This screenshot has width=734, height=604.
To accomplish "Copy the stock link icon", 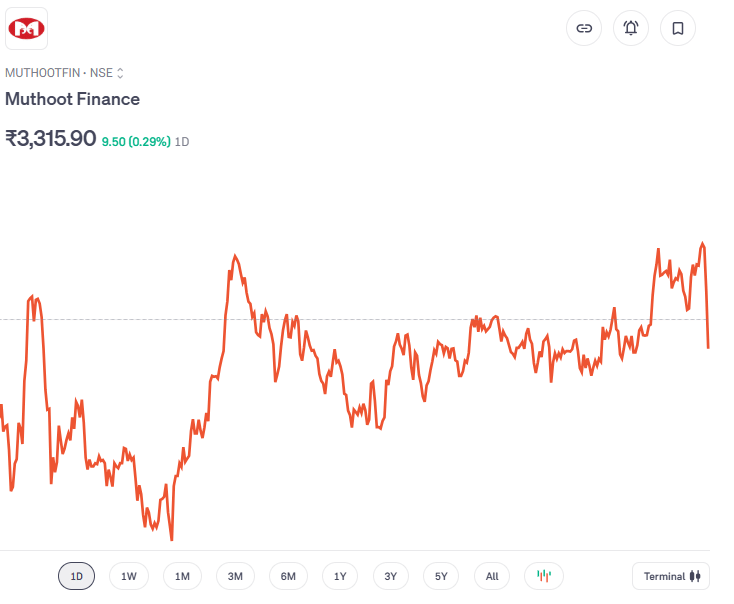I will point(584,28).
